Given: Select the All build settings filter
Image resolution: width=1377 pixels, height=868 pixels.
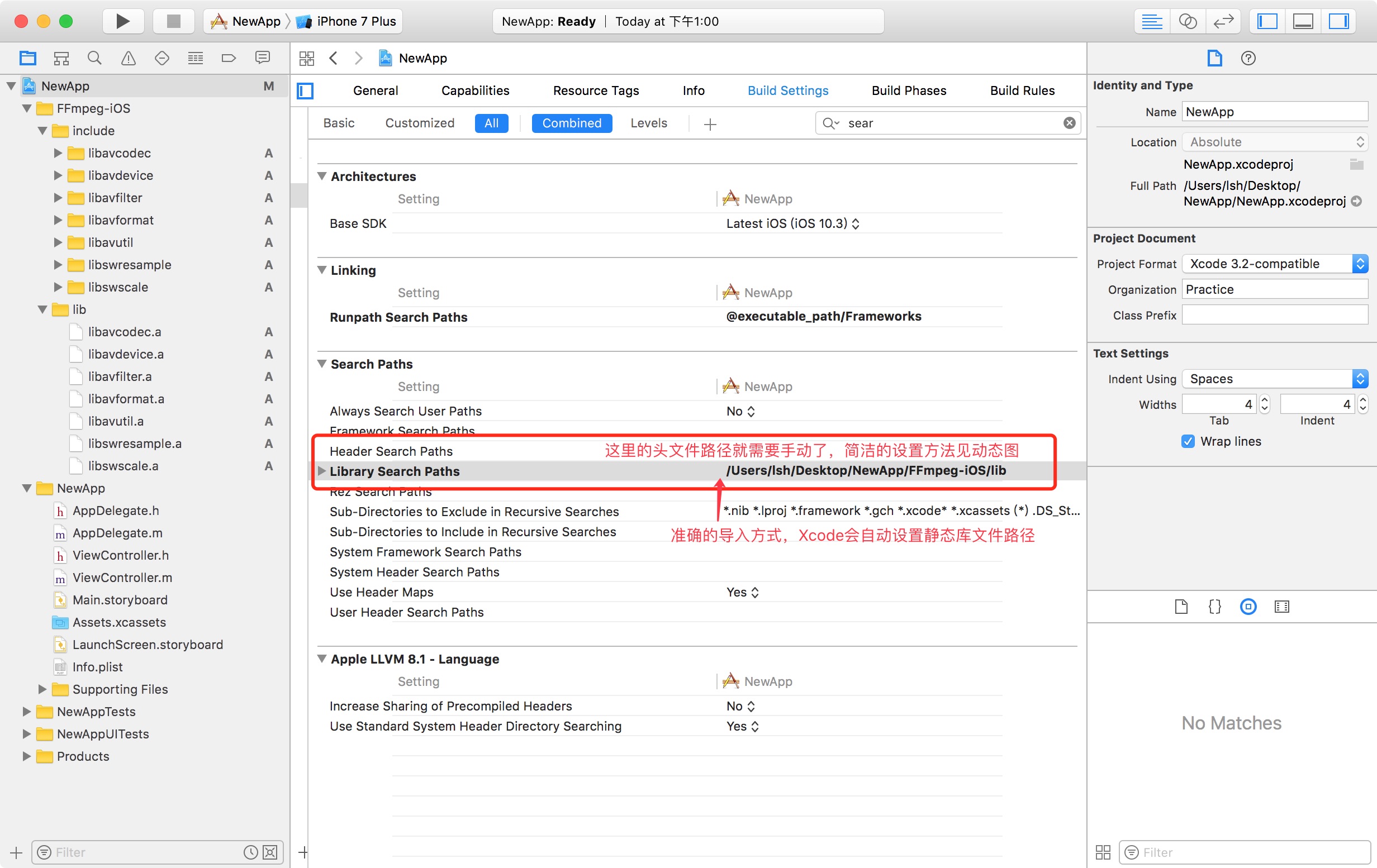Looking at the screenshot, I should coord(491,123).
